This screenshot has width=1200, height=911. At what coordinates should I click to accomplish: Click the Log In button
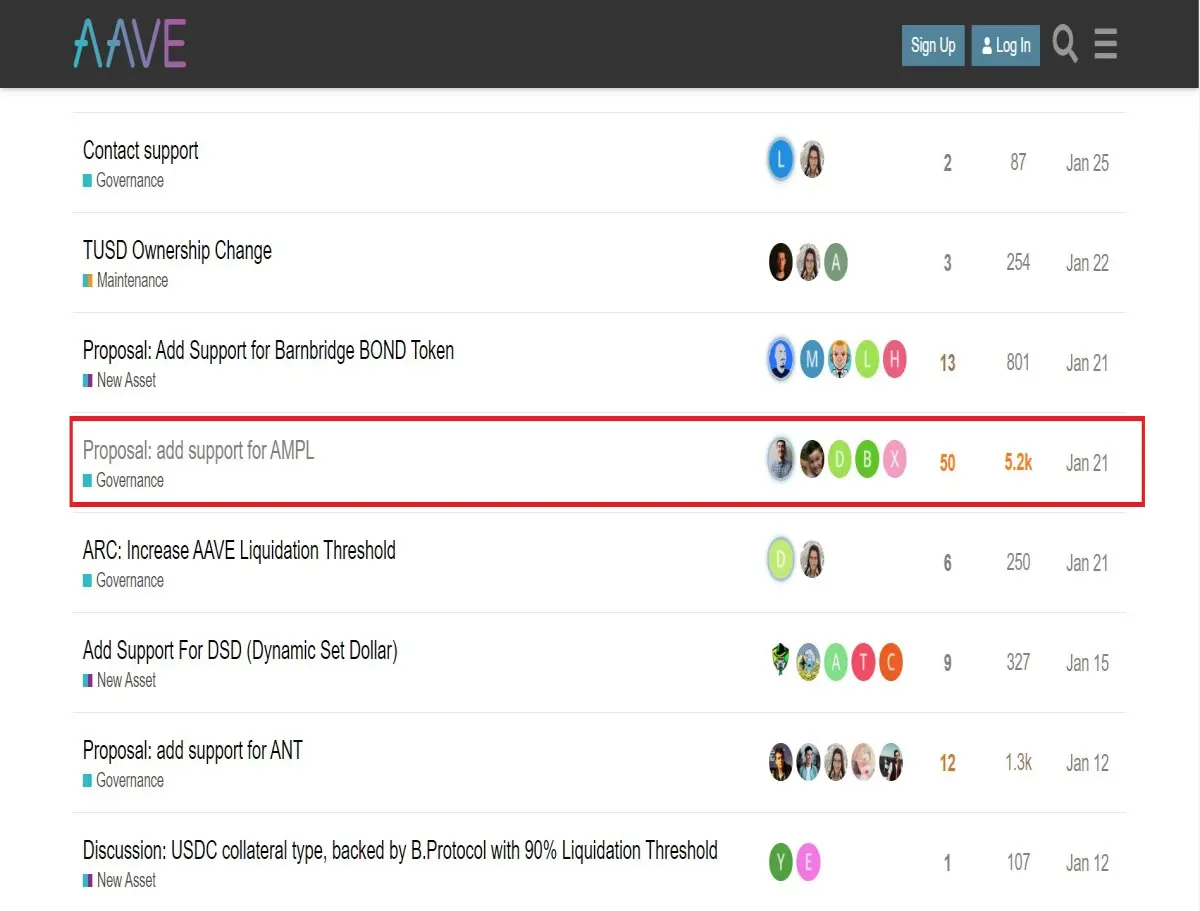click(x=1006, y=45)
